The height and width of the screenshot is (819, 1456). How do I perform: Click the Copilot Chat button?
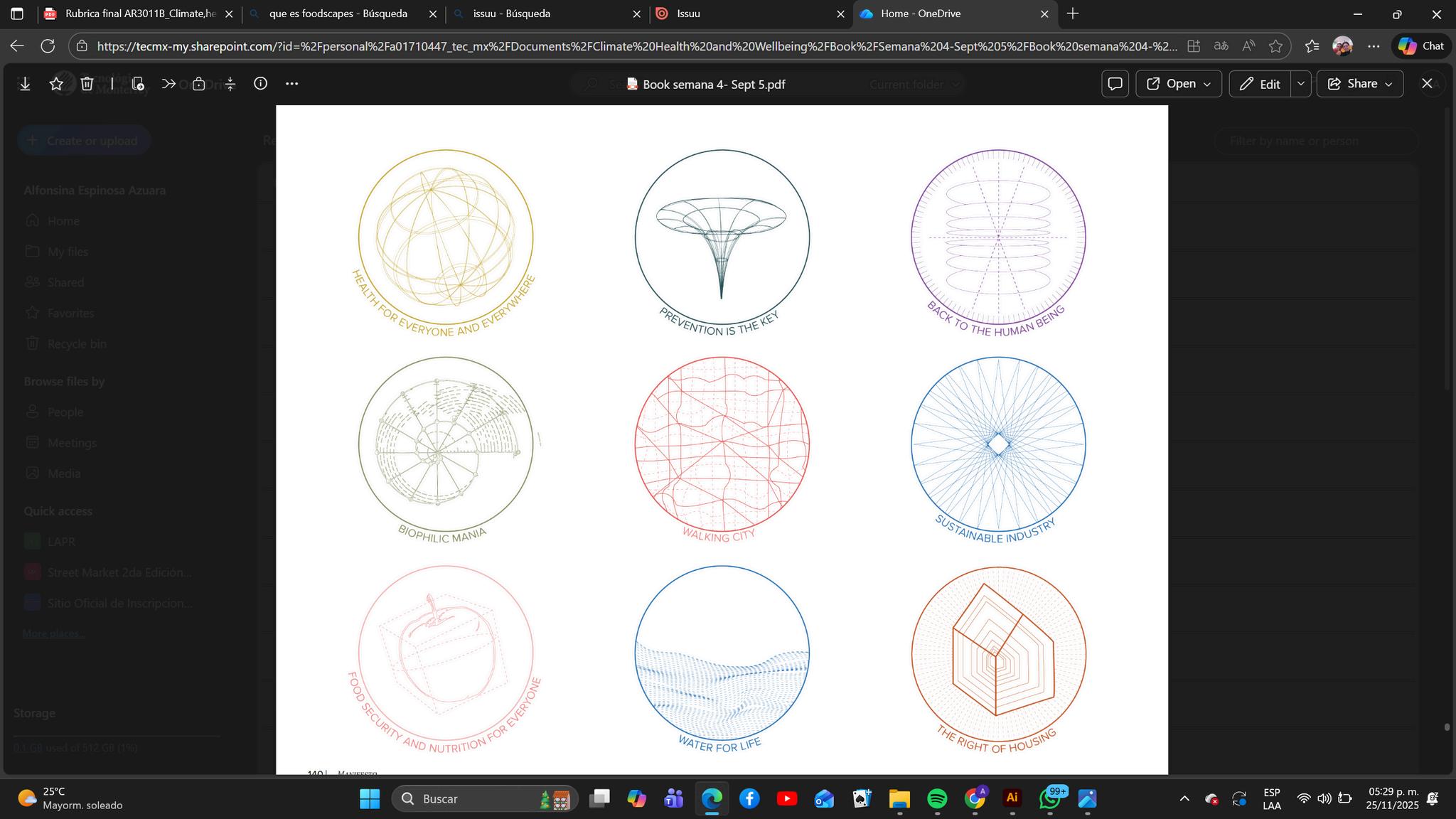[1421, 46]
